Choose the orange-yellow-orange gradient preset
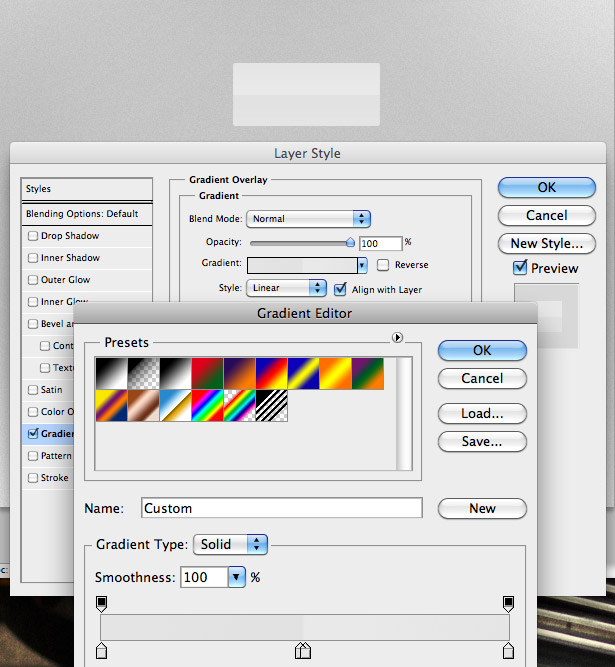This screenshot has width=615, height=667. [336, 373]
